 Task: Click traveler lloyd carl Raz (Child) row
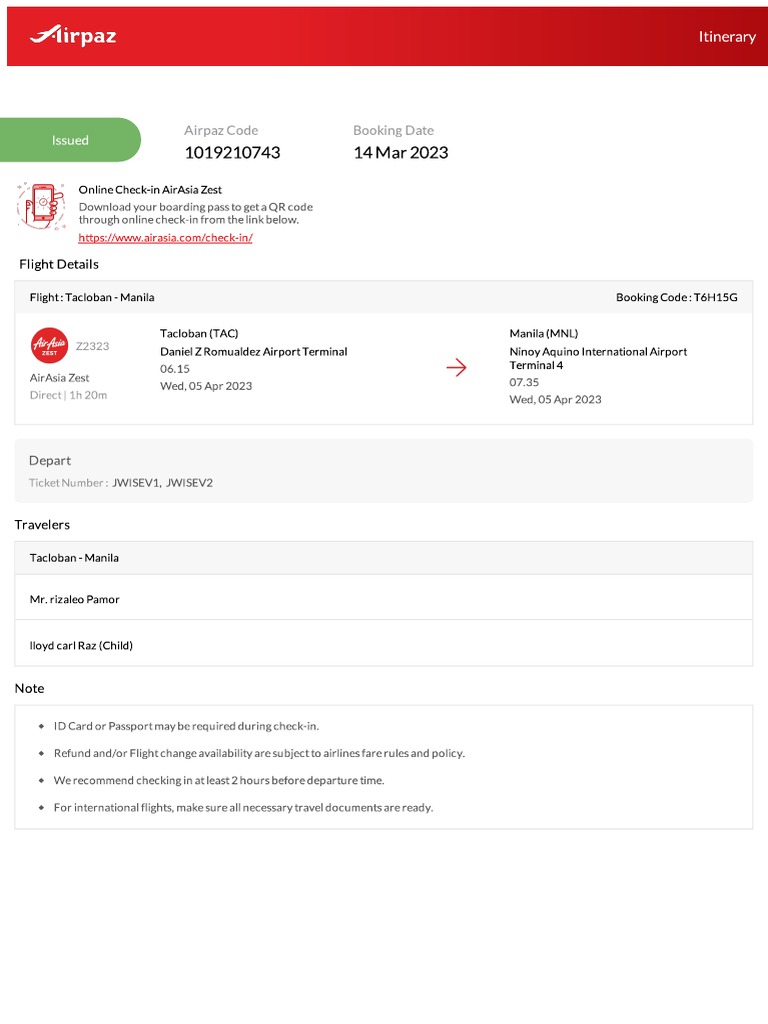[x=384, y=644]
